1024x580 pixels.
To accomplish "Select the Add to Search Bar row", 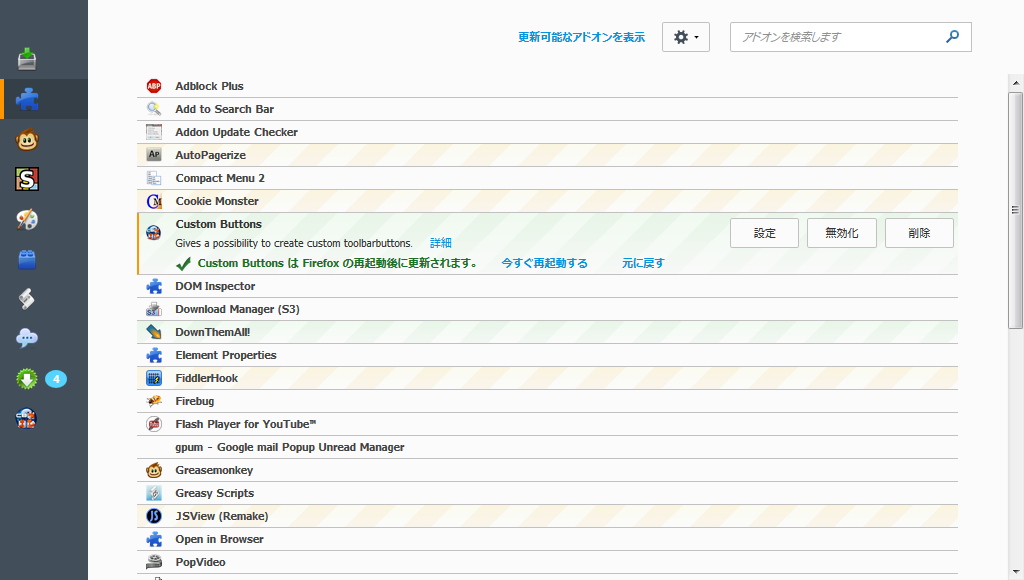I will coord(547,109).
